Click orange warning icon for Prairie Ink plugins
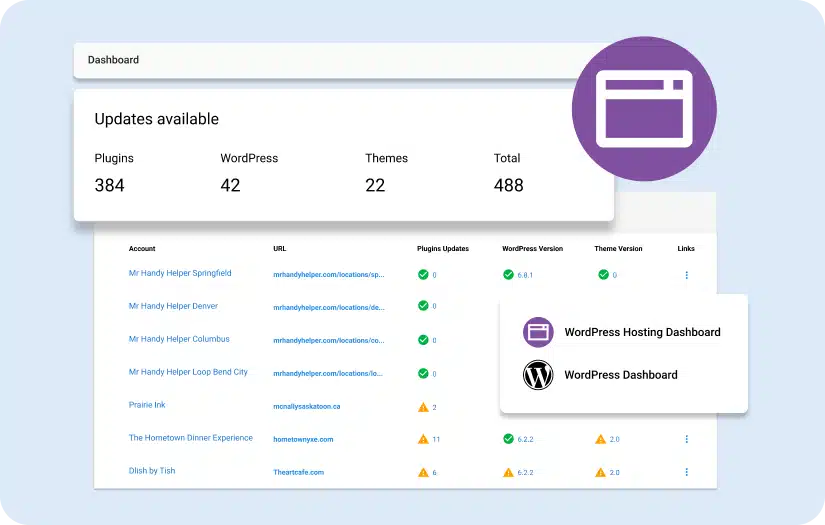This screenshot has height=525, width=825. (423, 407)
